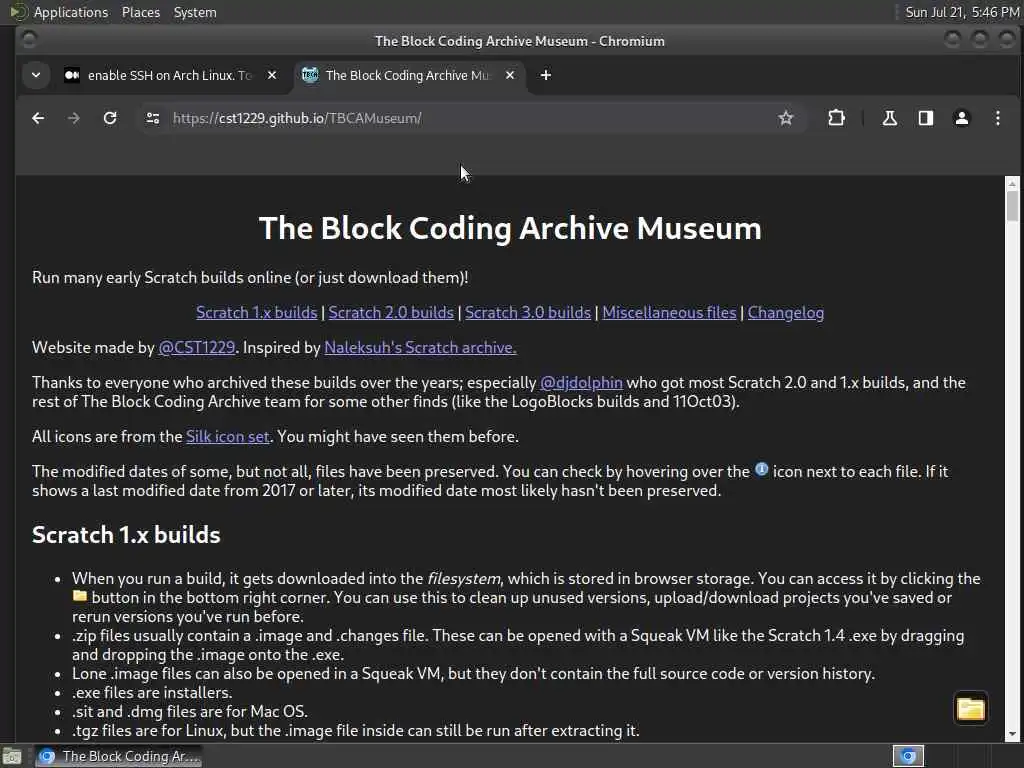Screen dimensions: 1024x768
Task: Click the inline yellow folder icon
Action: [80, 596]
